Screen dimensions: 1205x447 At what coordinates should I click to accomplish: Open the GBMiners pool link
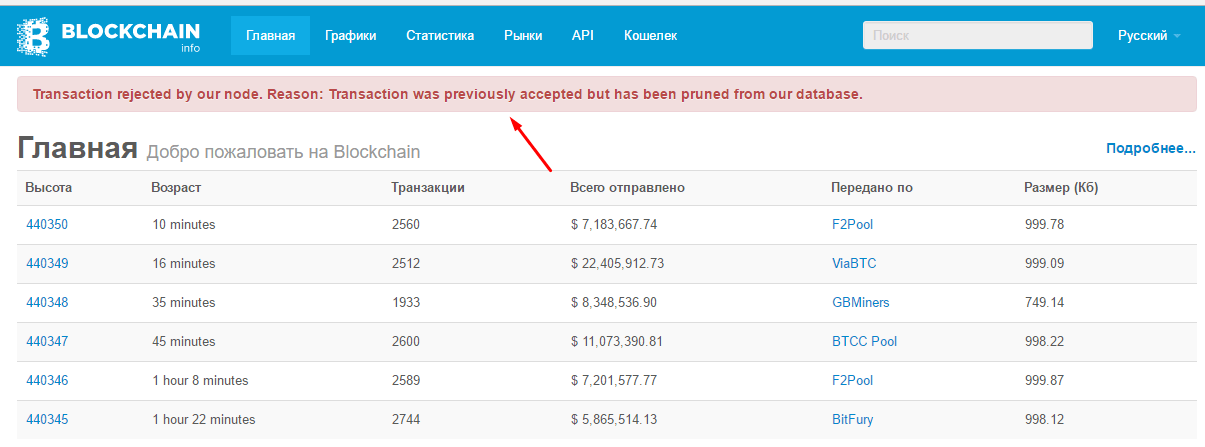860,302
